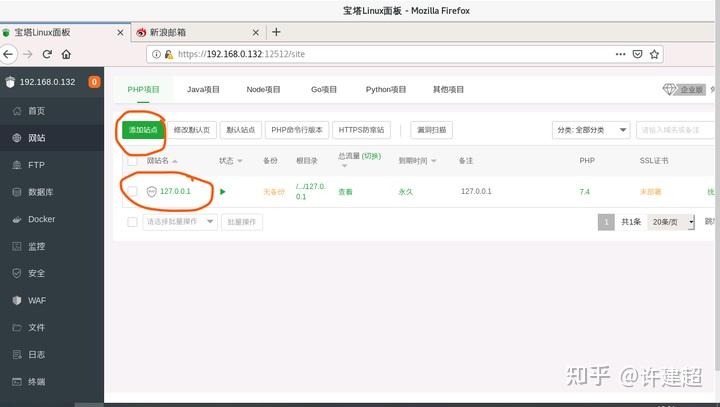The image size is (720, 407).
Task: Click the 默认站点 button
Action: pos(241,130)
